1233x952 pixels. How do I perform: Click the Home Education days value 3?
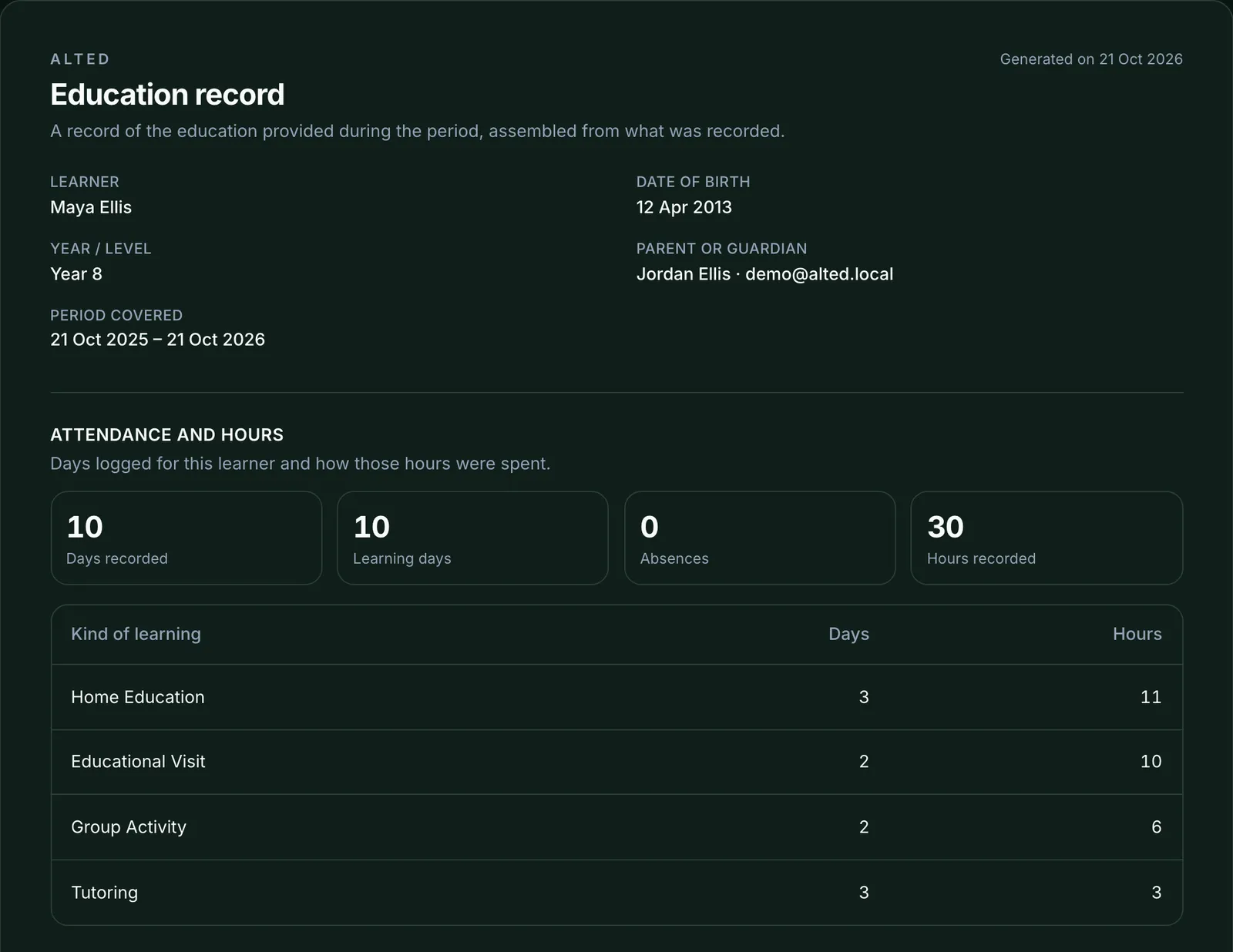click(x=864, y=697)
